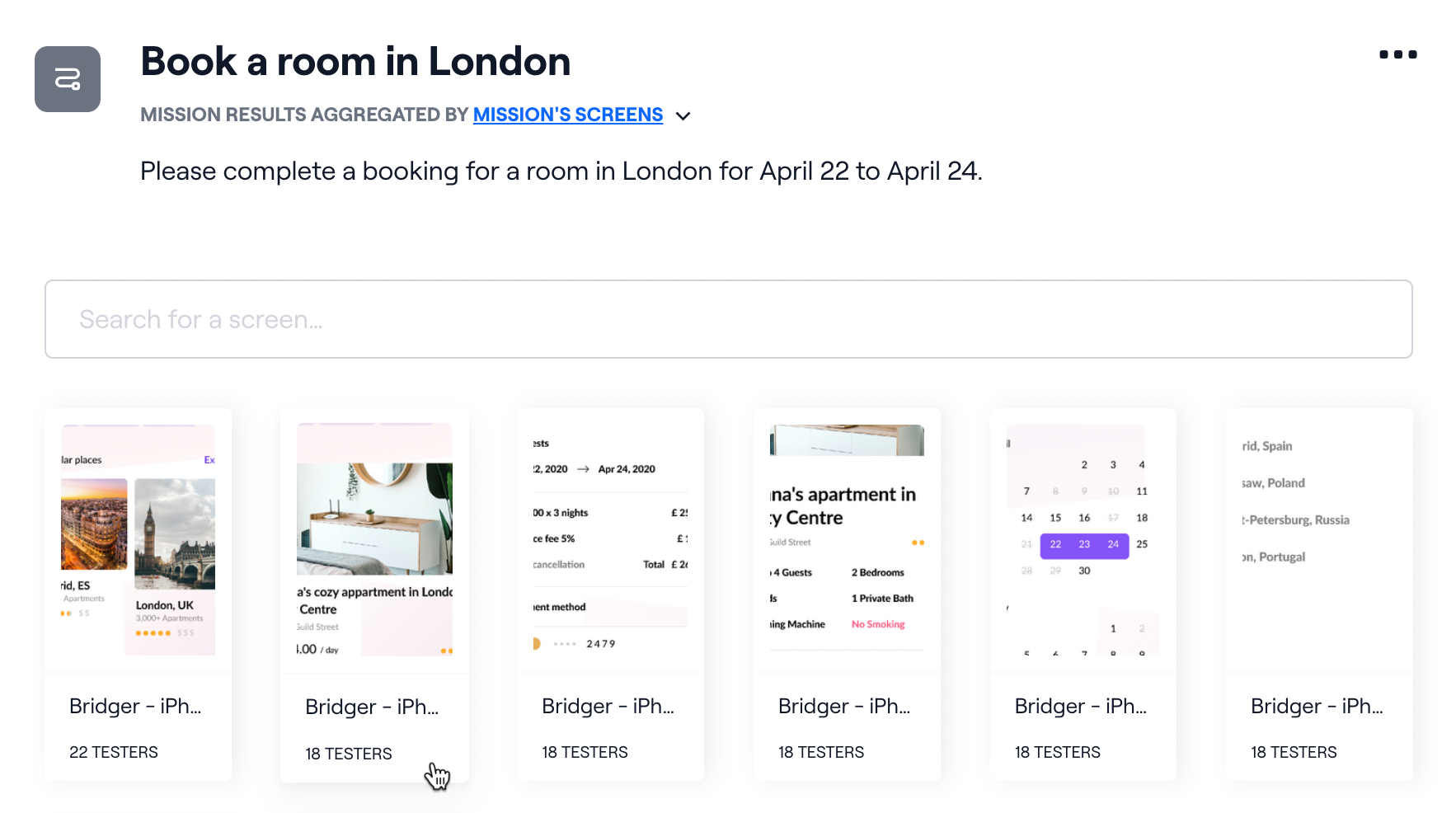Click the 22 TESTERS label
1456x813 pixels.
click(114, 752)
